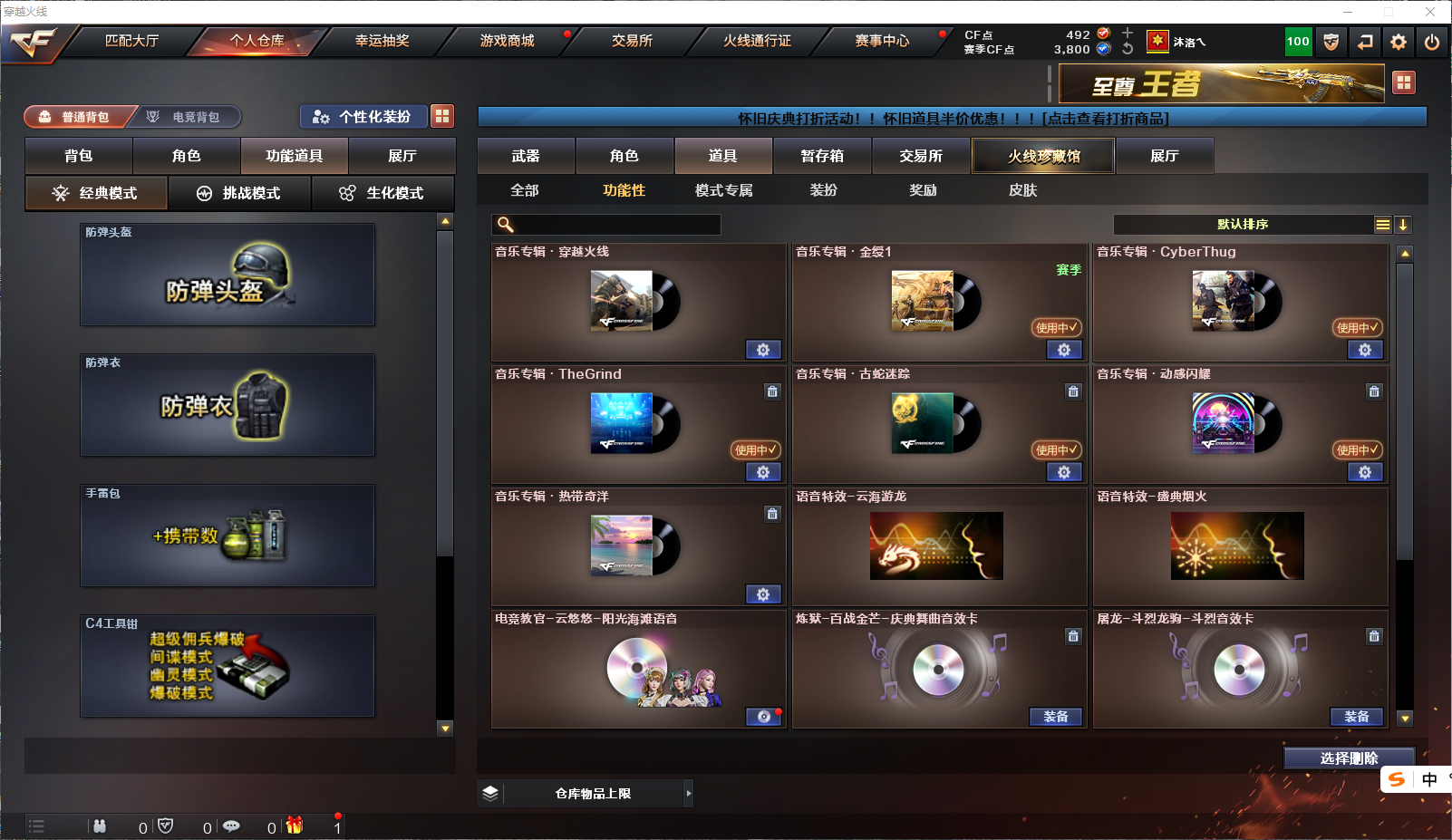This screenshot has height=840, width=1452.
Task: Switch to the 暂存箱 tab
Action: click(822, 156)
